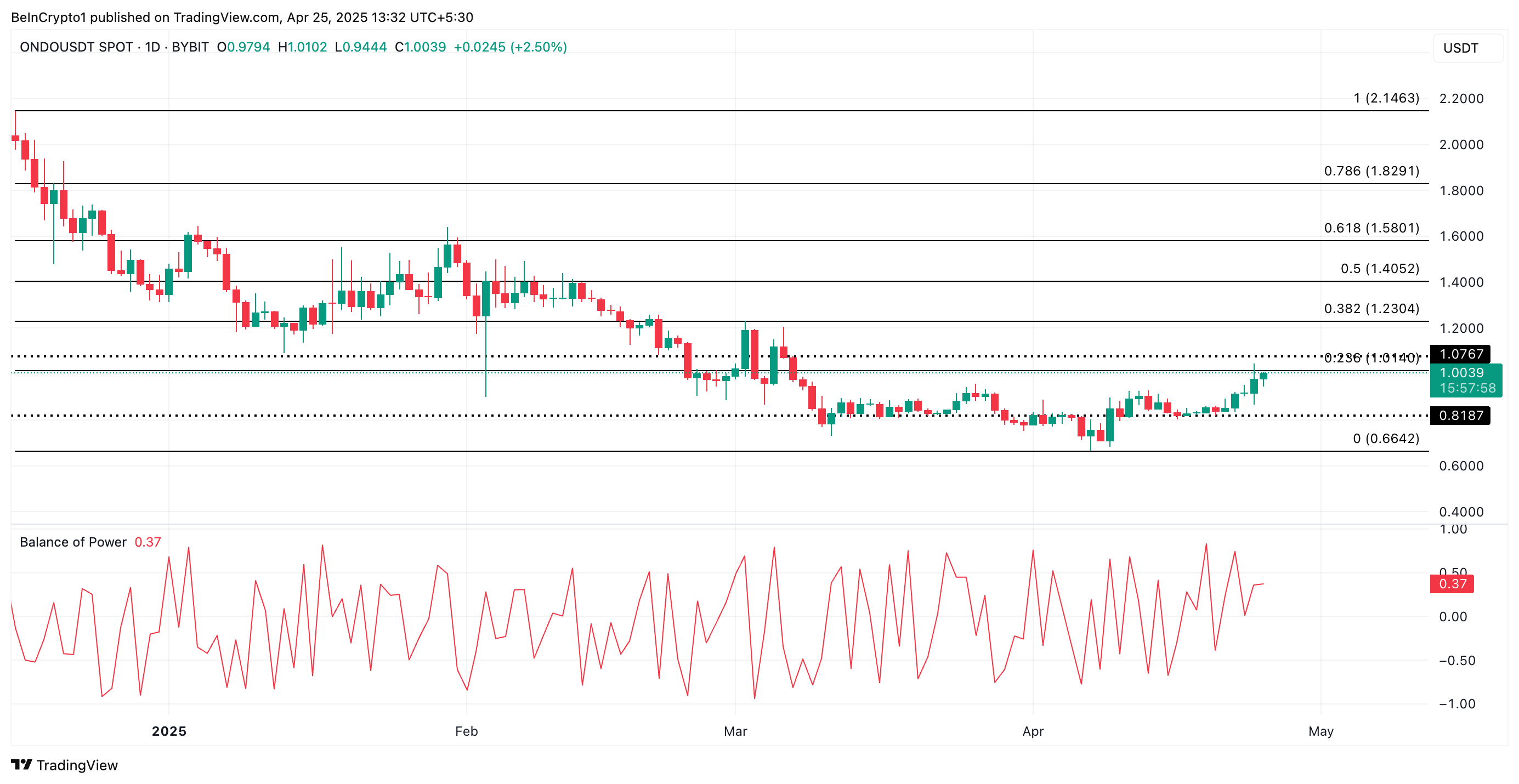Click the TradingView wordmark link
The image size is (1519, 784).
pyautogui.click(x=77, y=765)
